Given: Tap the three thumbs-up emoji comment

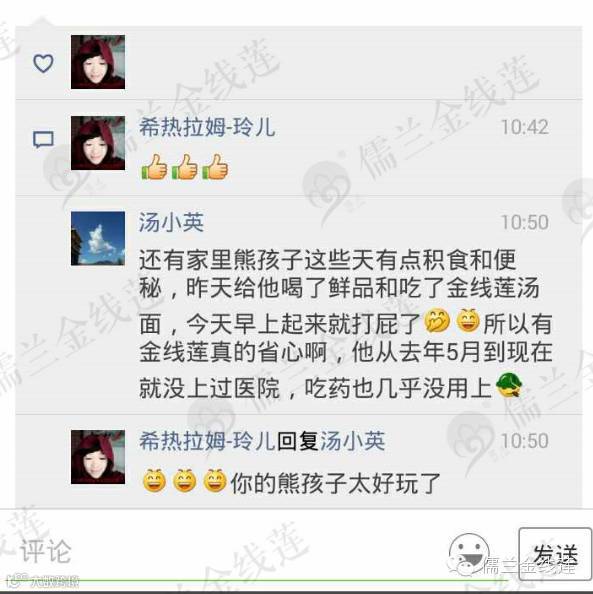Looking at the screenshot, I should (x=185, y=167).
